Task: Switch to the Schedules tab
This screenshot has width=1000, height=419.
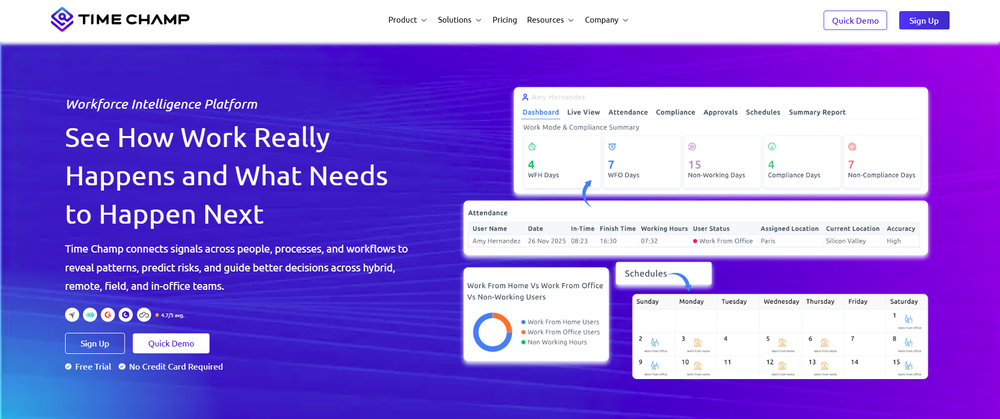Action: [x=763, y=112]
